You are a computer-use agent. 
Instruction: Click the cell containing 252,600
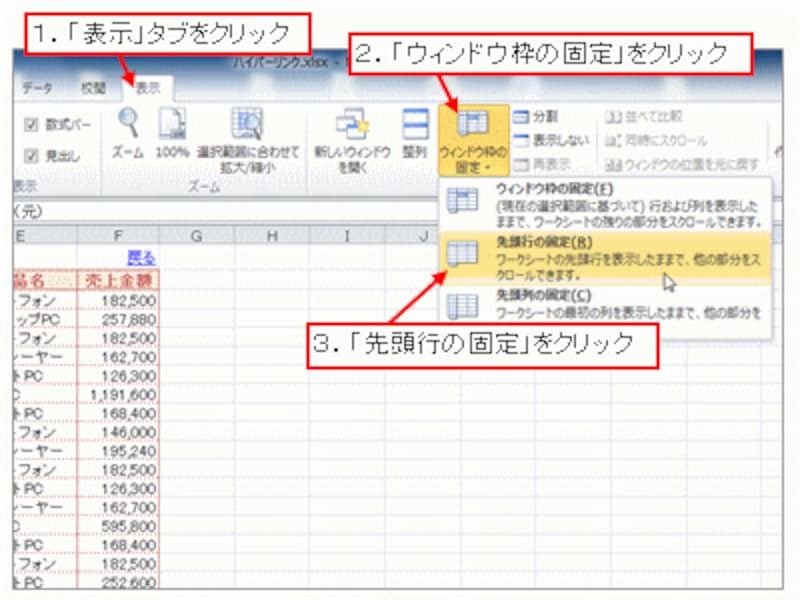(118, 582)
